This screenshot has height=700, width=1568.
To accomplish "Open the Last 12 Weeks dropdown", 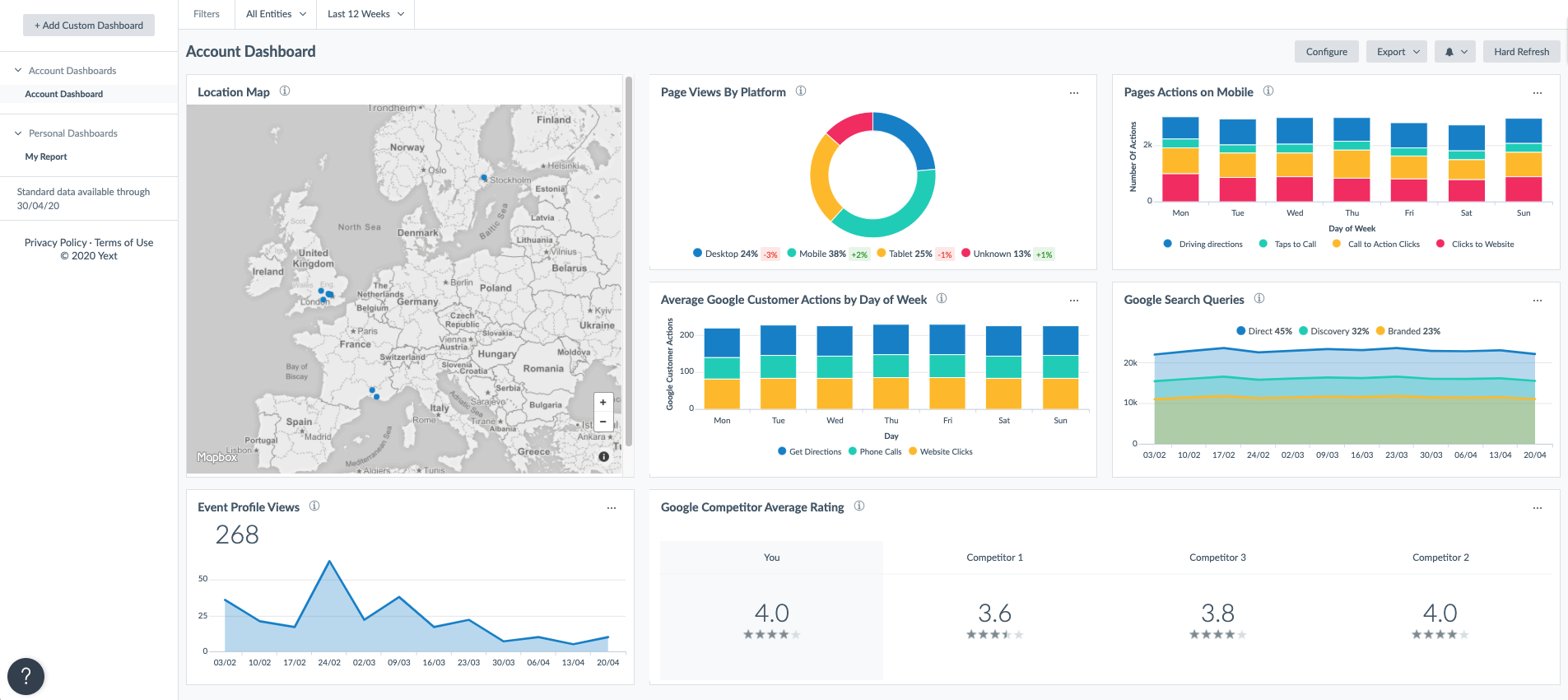I will (x=365, y=14).
